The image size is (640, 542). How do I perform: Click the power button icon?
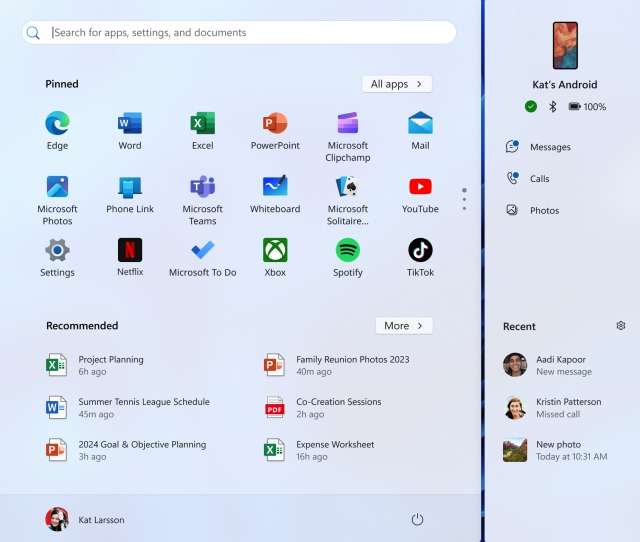coord(417,520)
